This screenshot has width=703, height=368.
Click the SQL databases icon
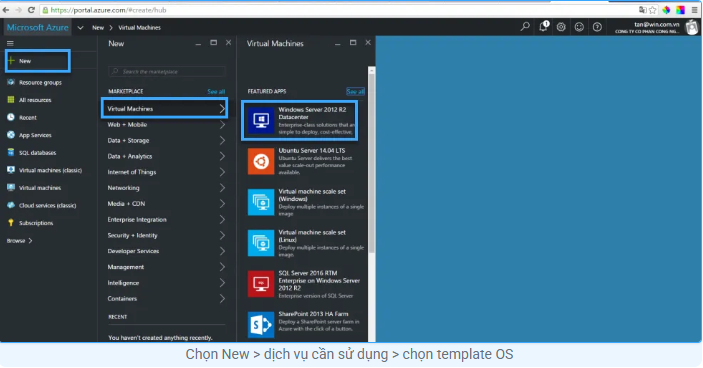coord(11,152)
